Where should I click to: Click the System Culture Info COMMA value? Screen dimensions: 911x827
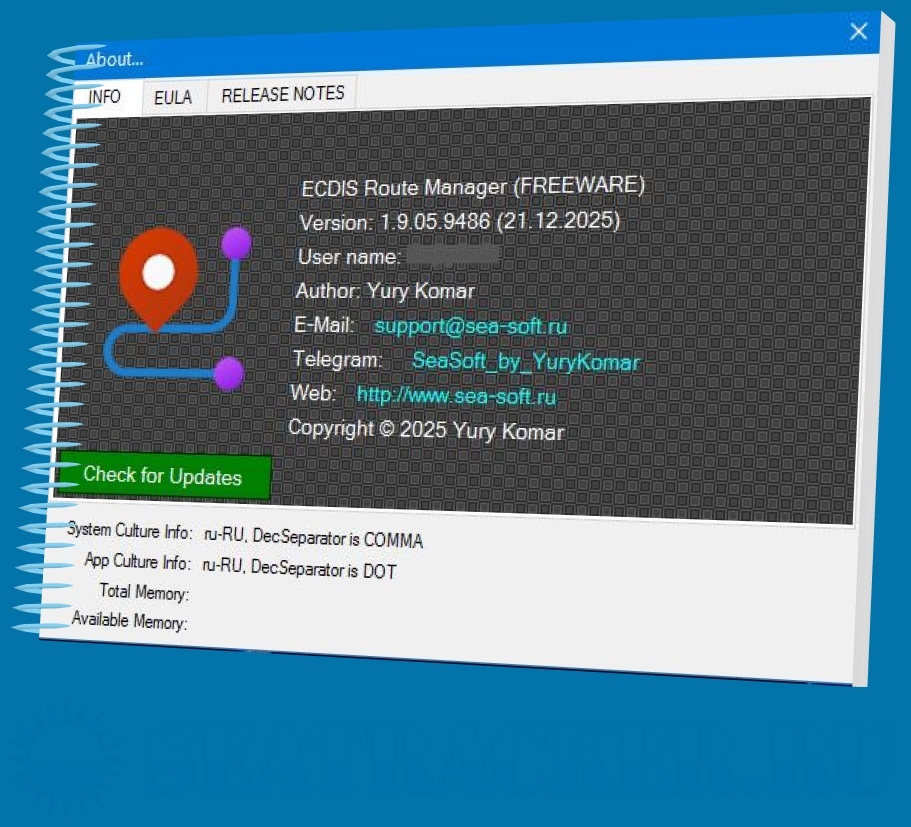click(313, 538)
